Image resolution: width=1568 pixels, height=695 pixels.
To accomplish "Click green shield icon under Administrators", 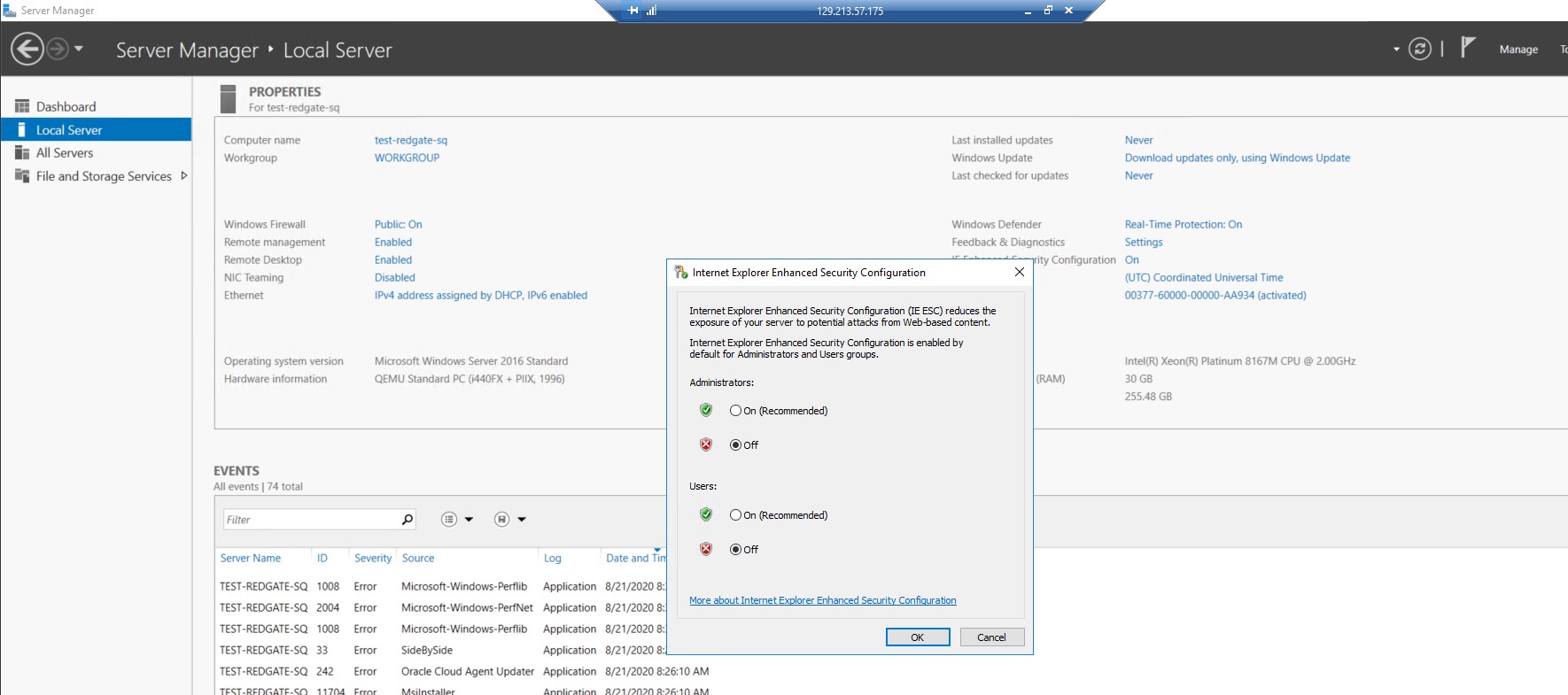I will (706, 410).
